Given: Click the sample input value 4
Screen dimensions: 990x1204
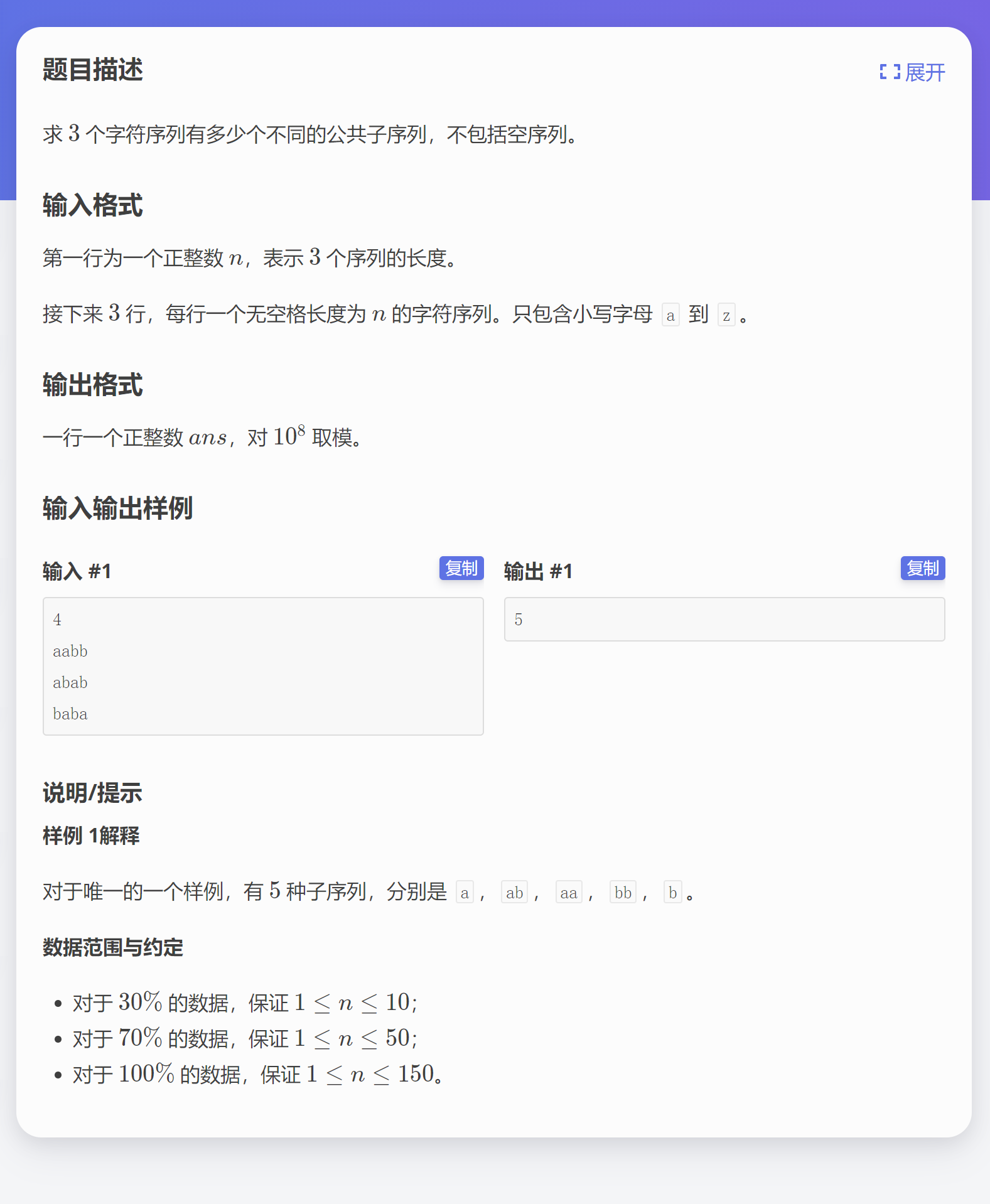Looking at the screenshot, I should (57, 620).
